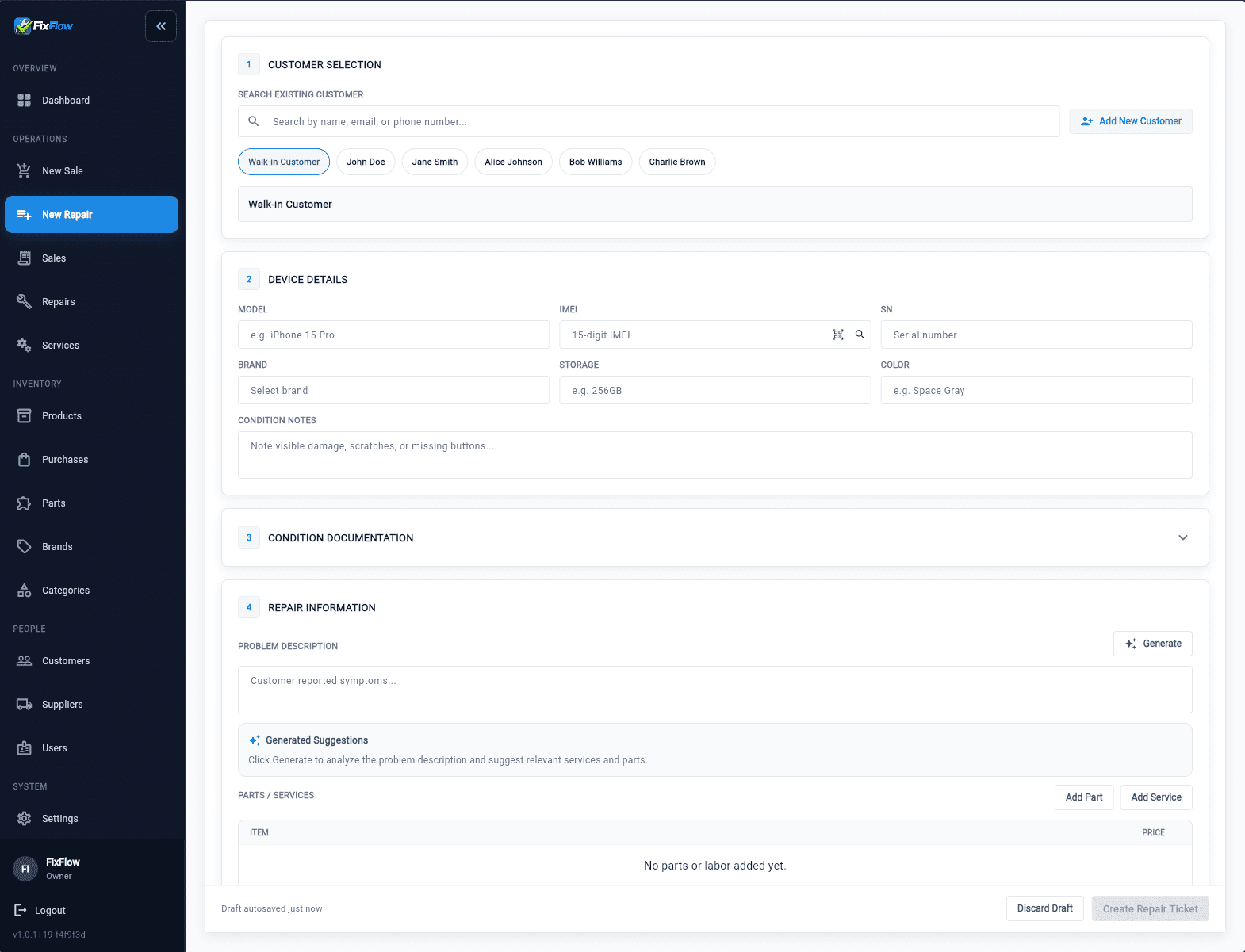Image resolution: width=1245 pixels, height=952 pixels.
Task: Open Settings in the sidebar
Action: pos(59,819)
